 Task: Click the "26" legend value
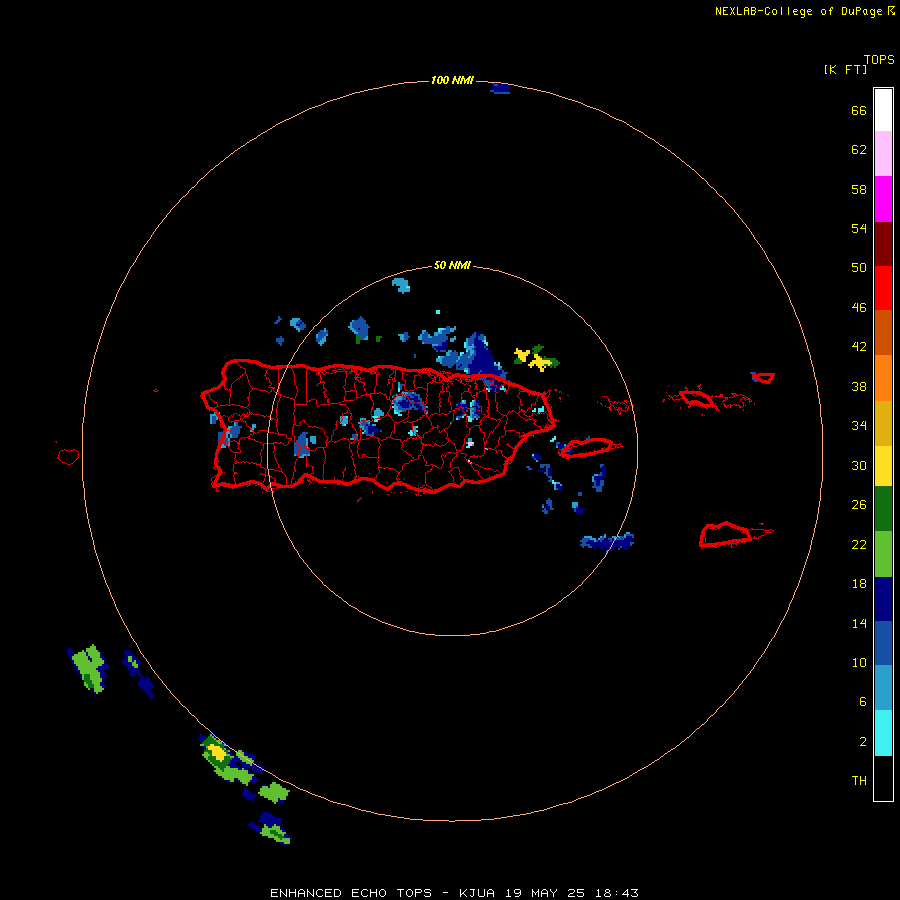point(859,505)
